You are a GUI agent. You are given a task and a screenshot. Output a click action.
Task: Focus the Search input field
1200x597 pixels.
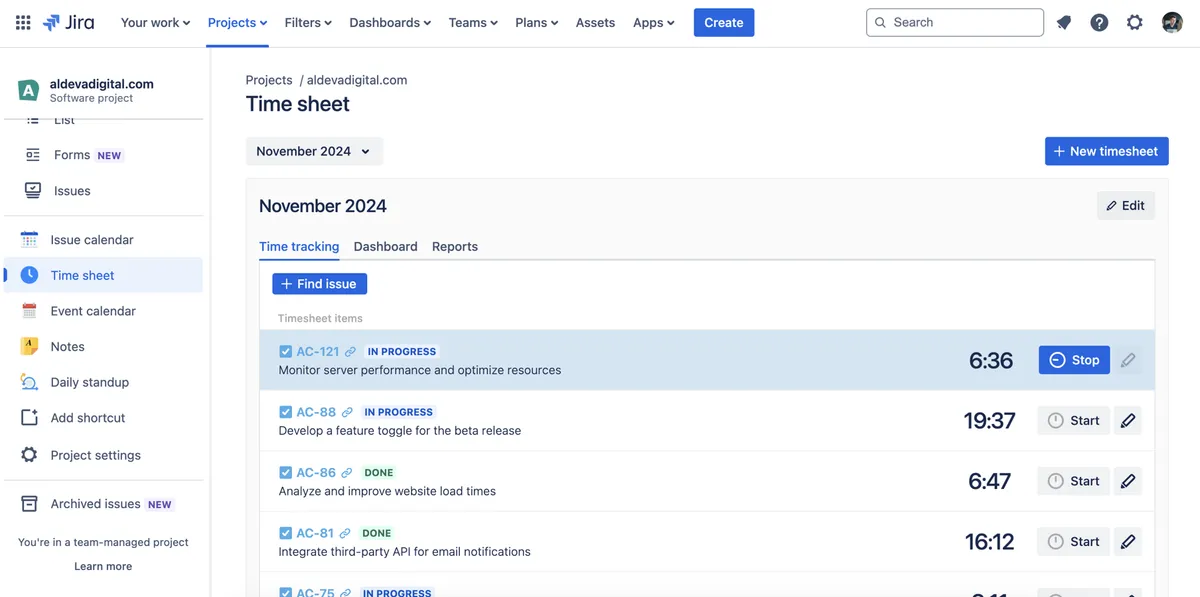click(955, 22)
